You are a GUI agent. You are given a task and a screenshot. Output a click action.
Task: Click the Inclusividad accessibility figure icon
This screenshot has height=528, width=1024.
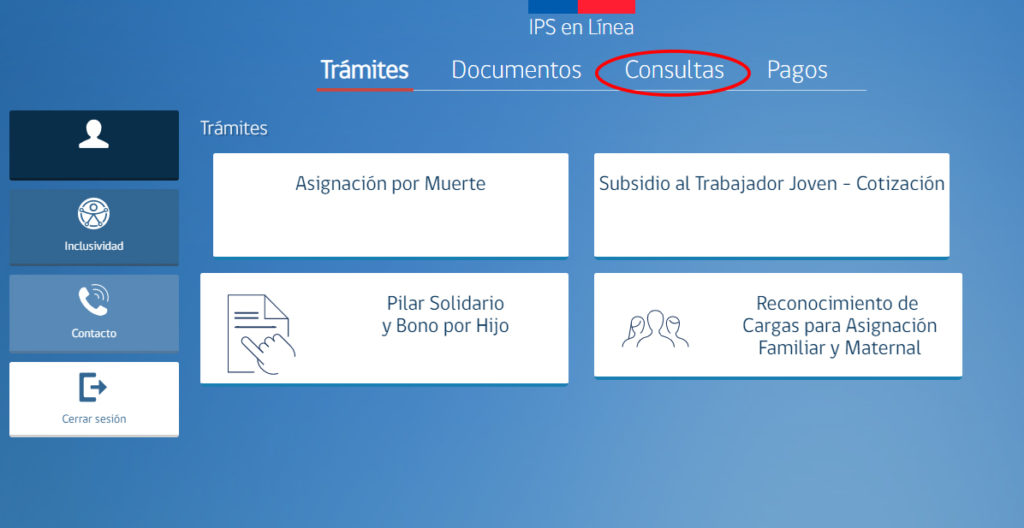point(94,213)
